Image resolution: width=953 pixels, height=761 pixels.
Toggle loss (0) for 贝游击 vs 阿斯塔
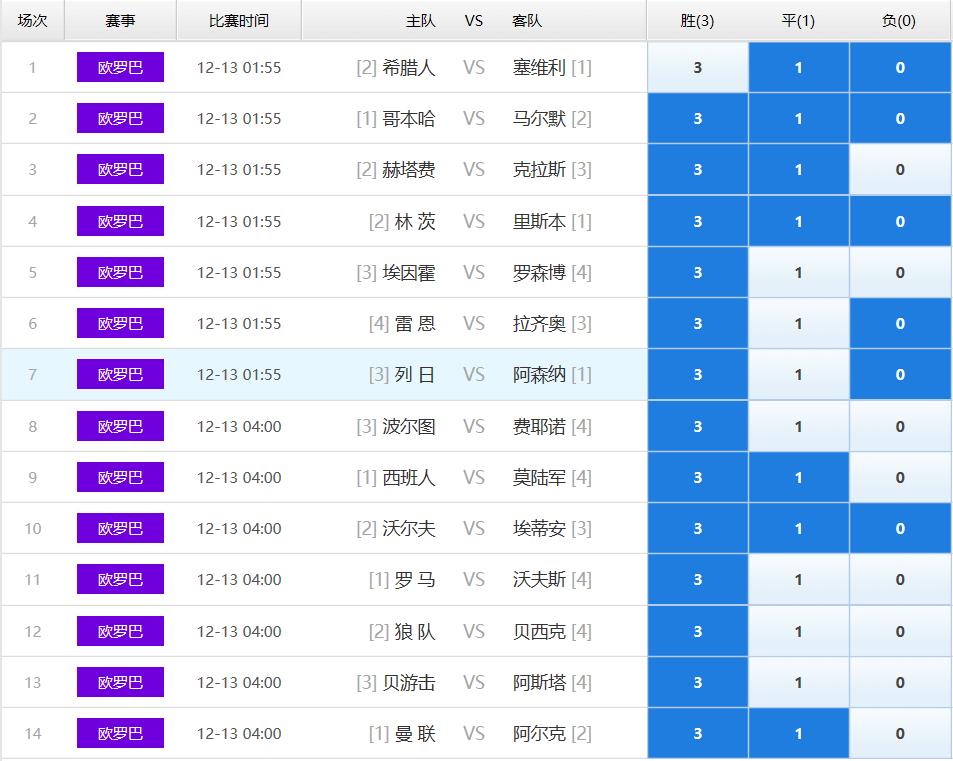coord(900,683)
